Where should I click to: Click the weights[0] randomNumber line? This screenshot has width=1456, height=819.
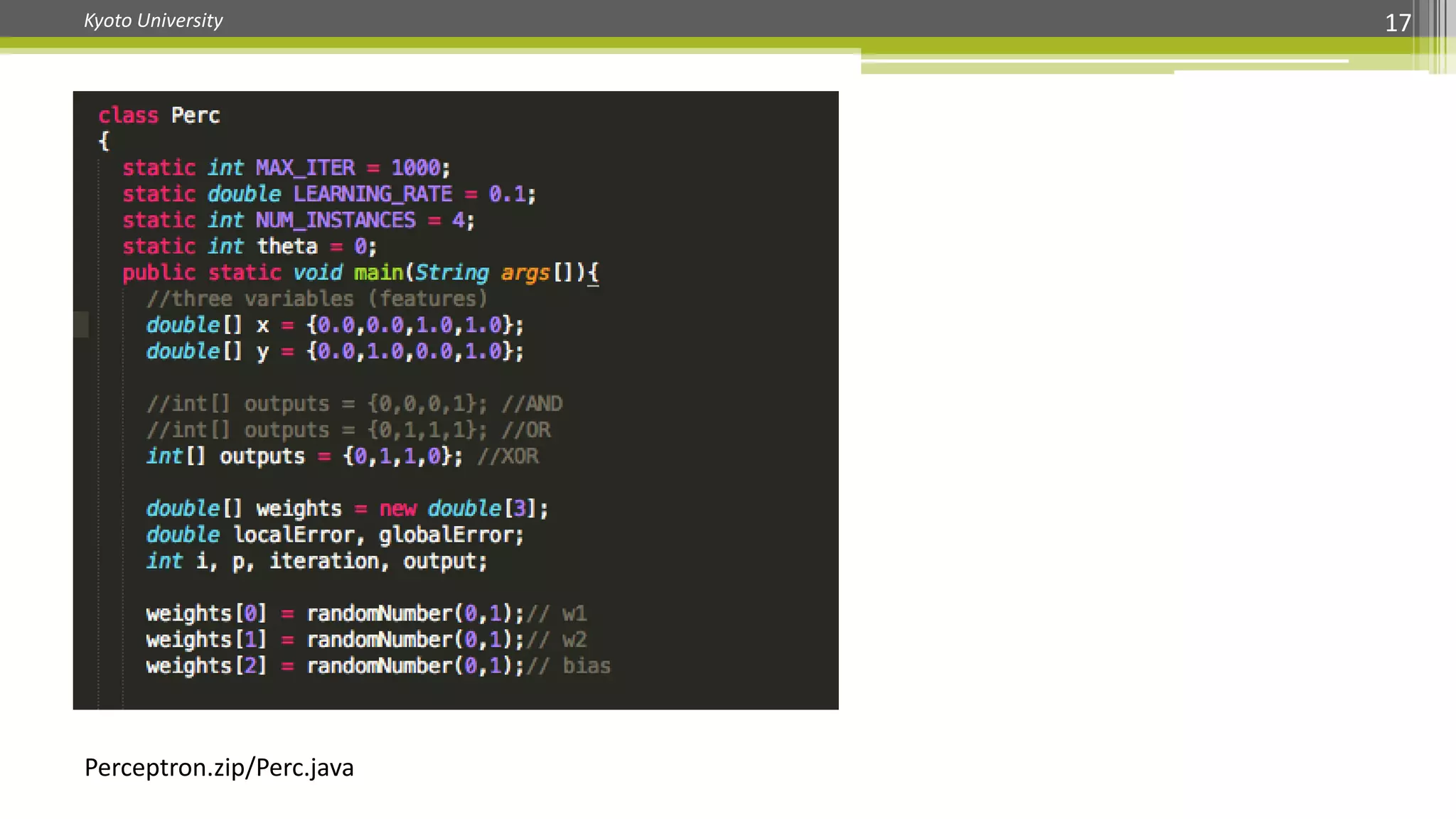[x=366, y=614]
